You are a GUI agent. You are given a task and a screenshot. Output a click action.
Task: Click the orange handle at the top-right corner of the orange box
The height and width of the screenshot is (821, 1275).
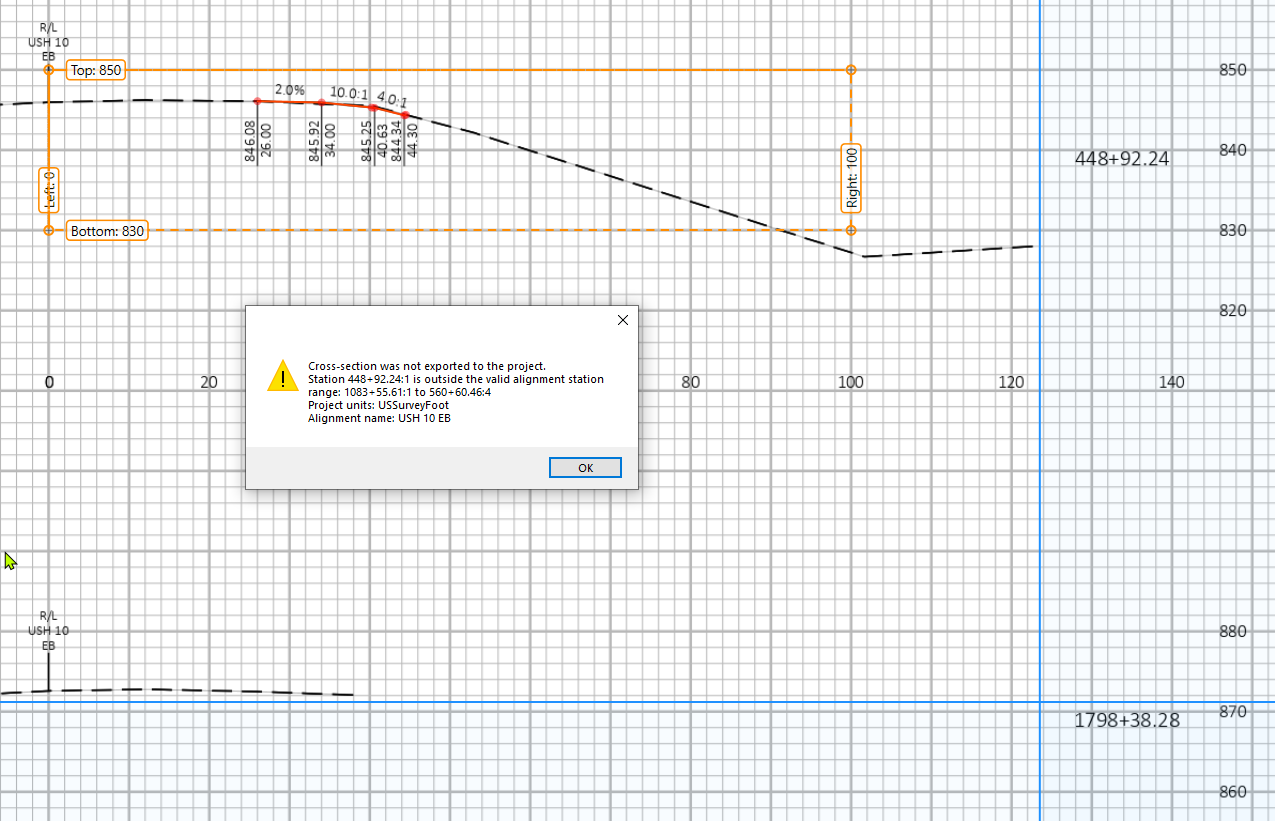tap(851, 70)
